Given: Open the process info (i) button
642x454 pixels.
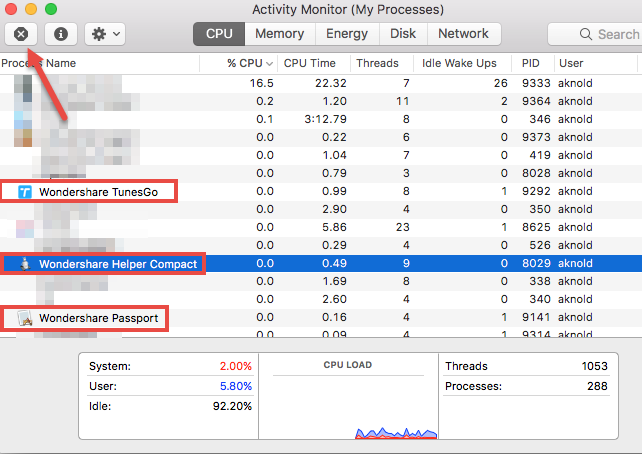Looking at the screenshot, I should click(61, 34).
